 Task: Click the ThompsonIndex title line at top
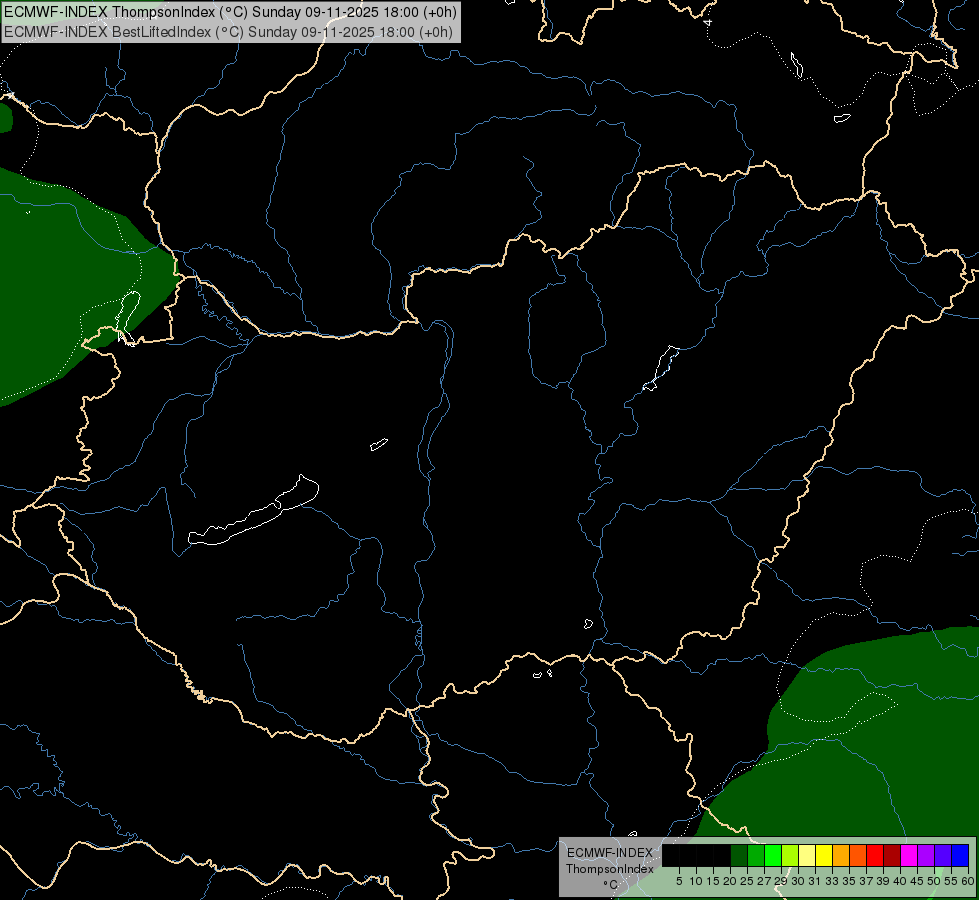(230, 12)
